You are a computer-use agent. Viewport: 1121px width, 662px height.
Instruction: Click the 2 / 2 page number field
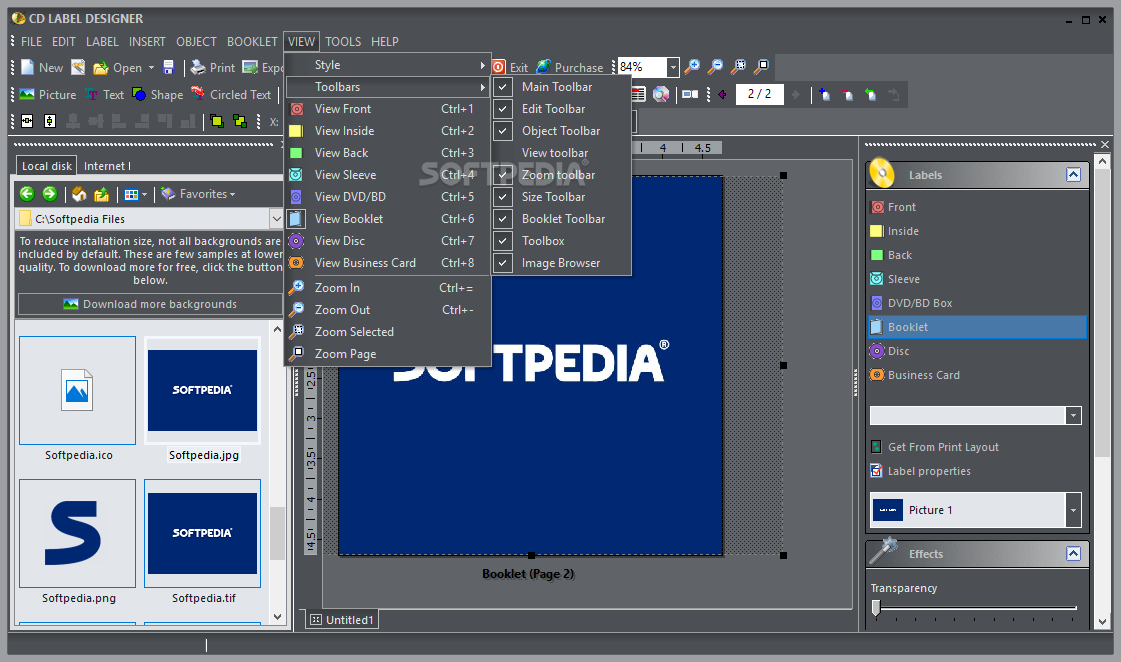[759, 94]
